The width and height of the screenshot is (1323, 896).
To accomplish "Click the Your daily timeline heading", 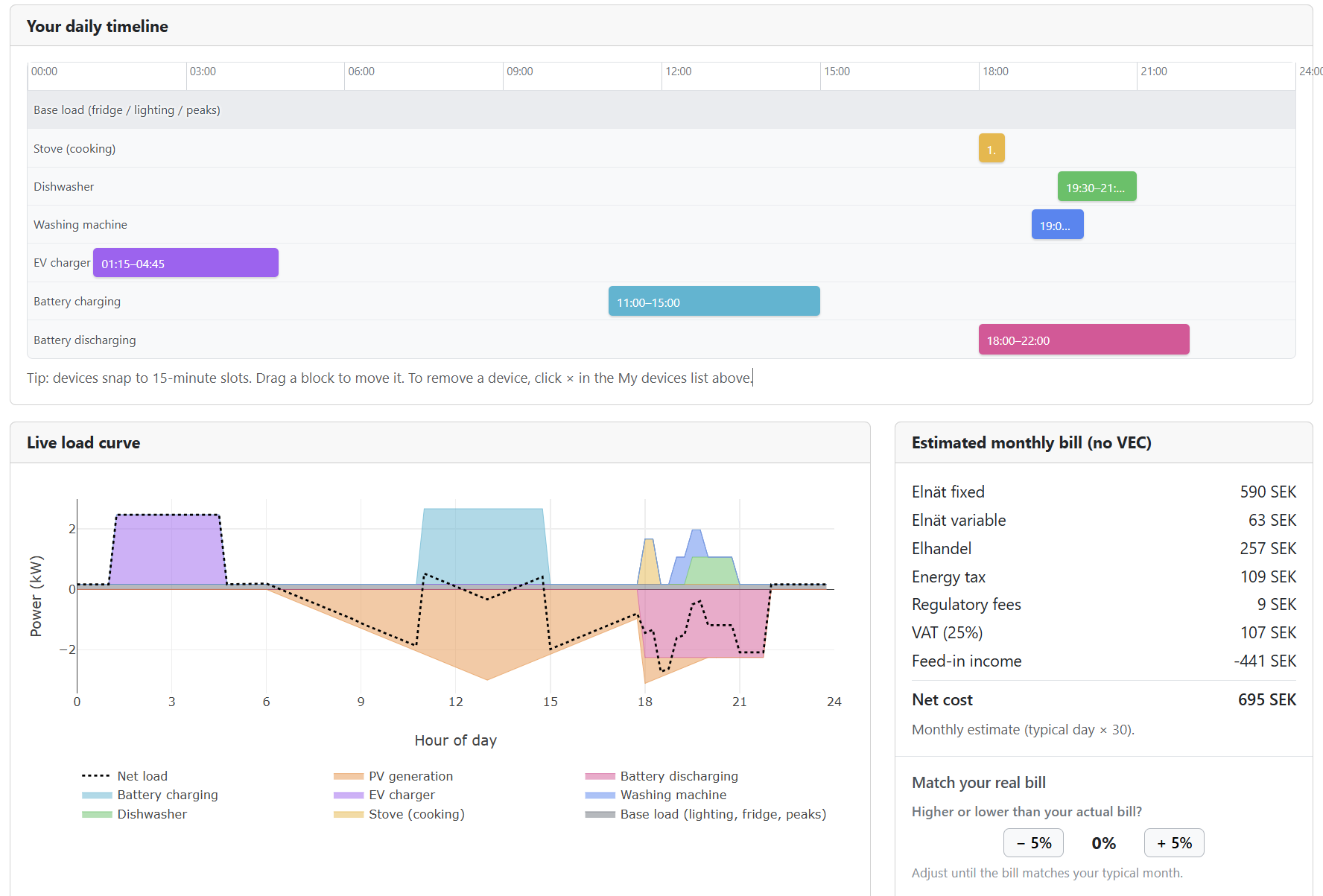I will click(98, 26).
